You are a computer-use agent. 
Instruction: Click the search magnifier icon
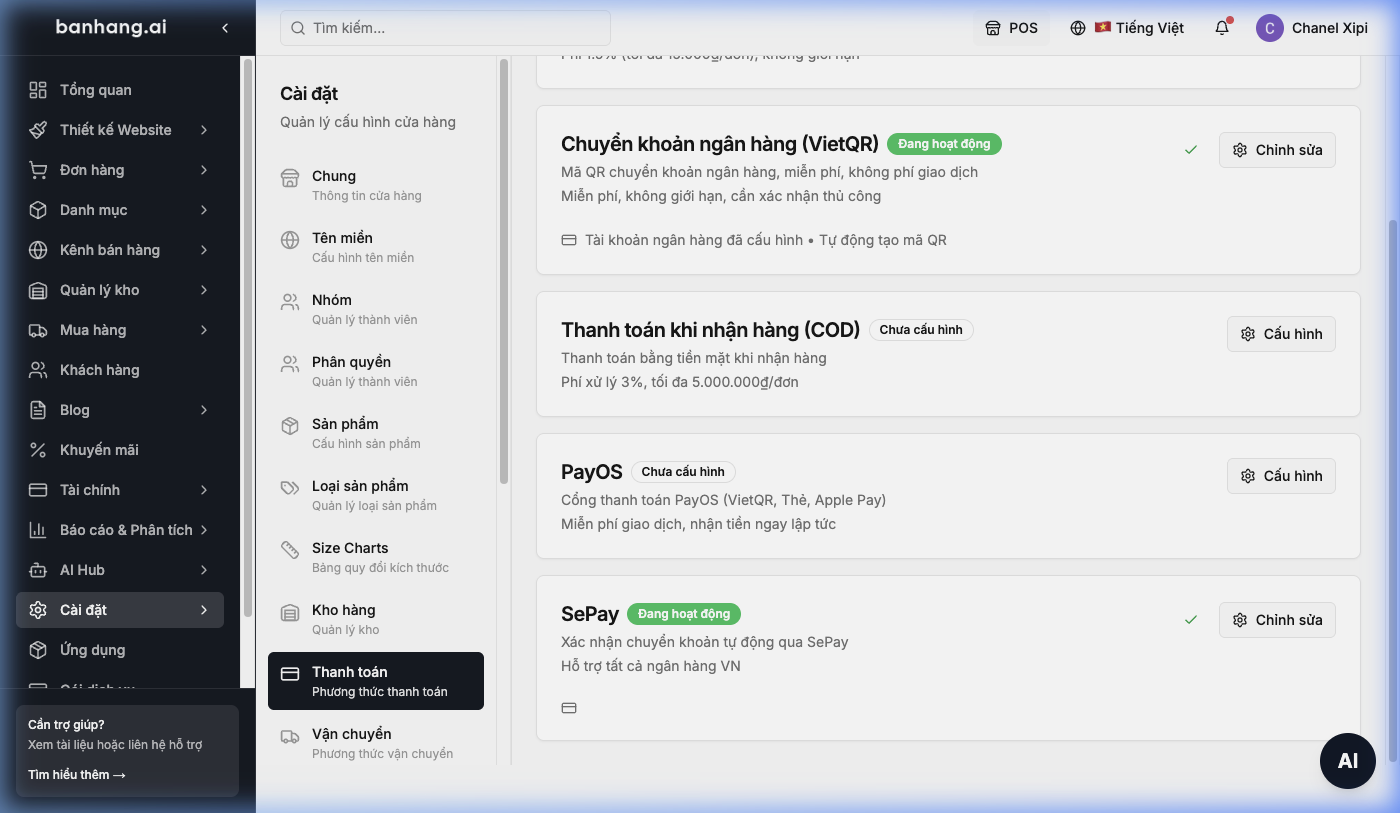pyautogui.click(x=298, y=28)
